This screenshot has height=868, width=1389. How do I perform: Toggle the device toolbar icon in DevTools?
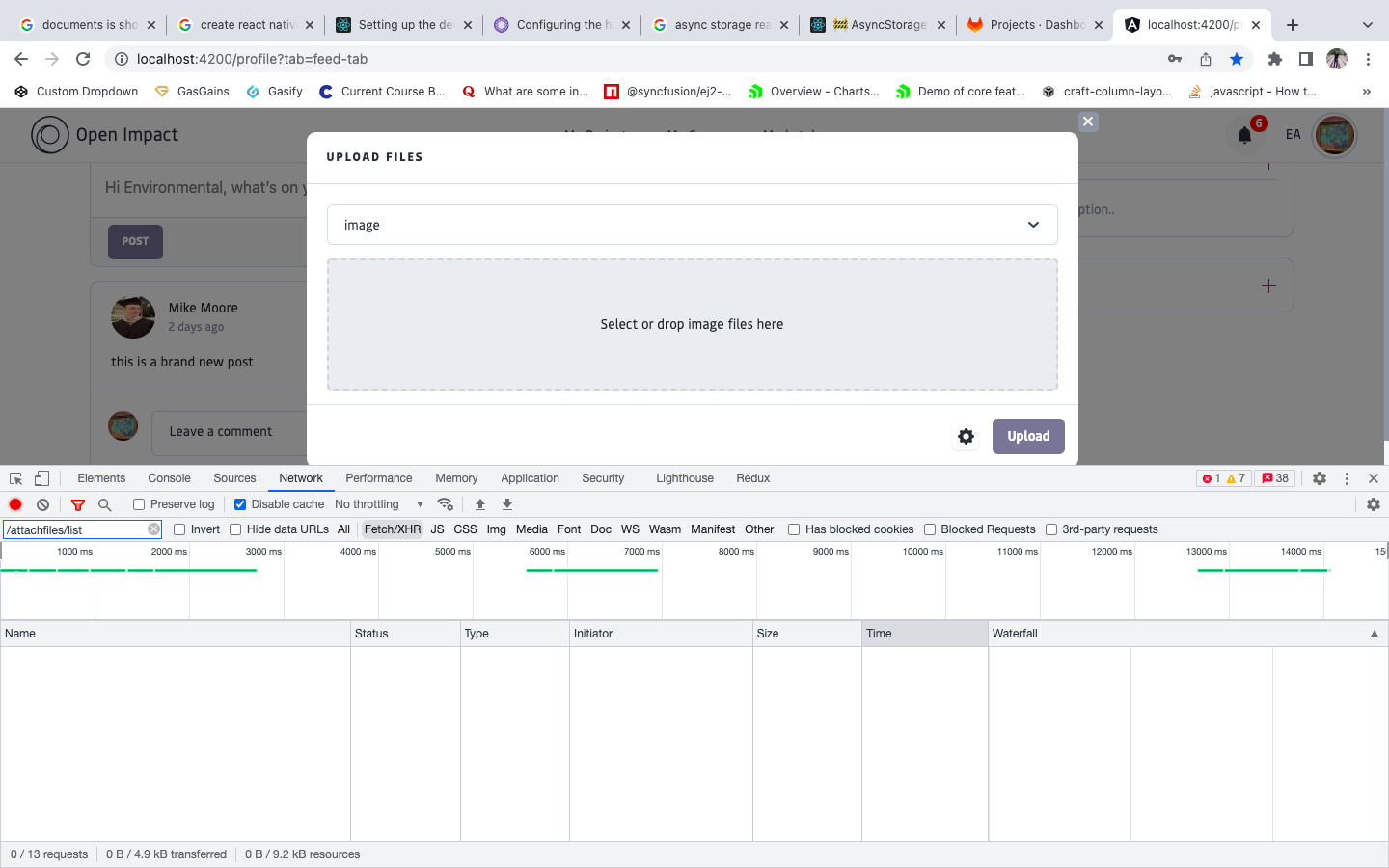[x=41, y=478]
